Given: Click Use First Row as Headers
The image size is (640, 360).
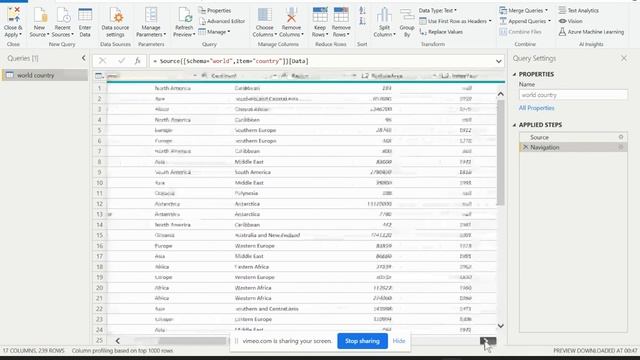Looking at the screenshot, I should point(456,21).
